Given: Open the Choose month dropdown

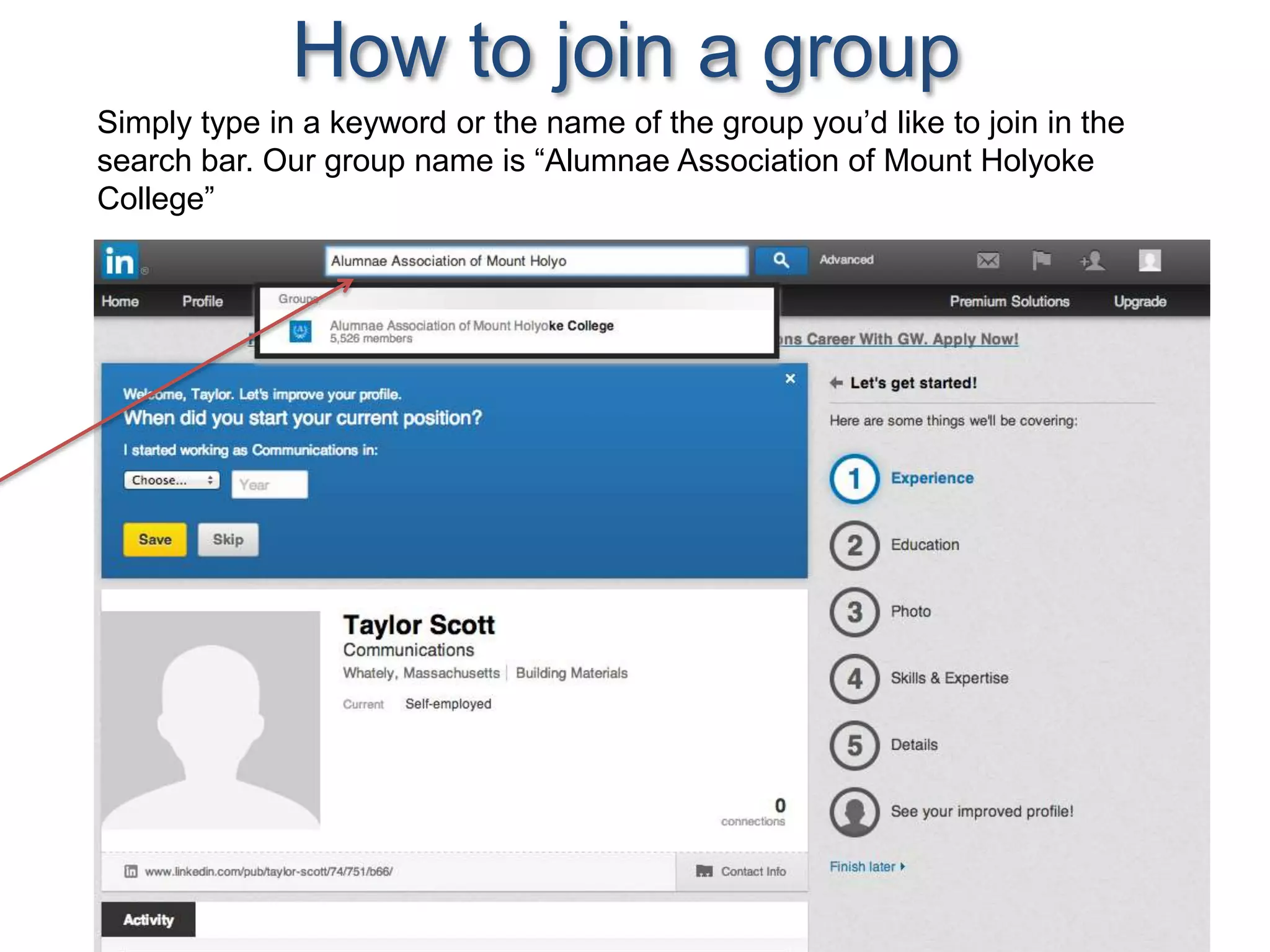Looking at the screenshot, I should (x=172, y=480).
